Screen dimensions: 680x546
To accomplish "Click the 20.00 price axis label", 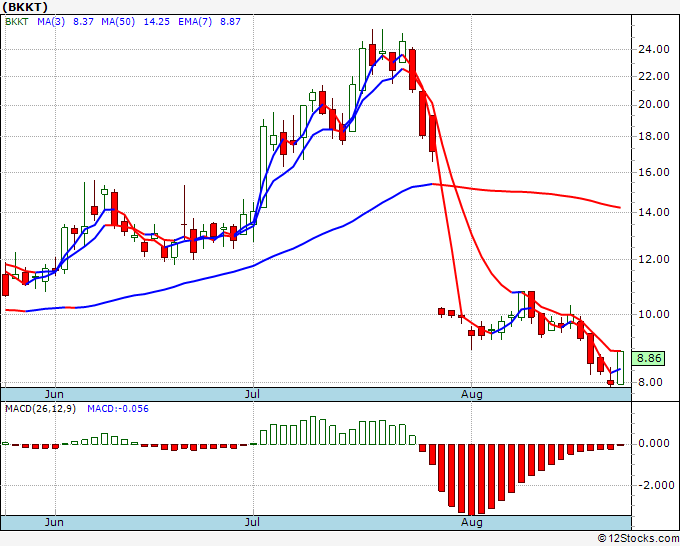I will coord(654,105).
